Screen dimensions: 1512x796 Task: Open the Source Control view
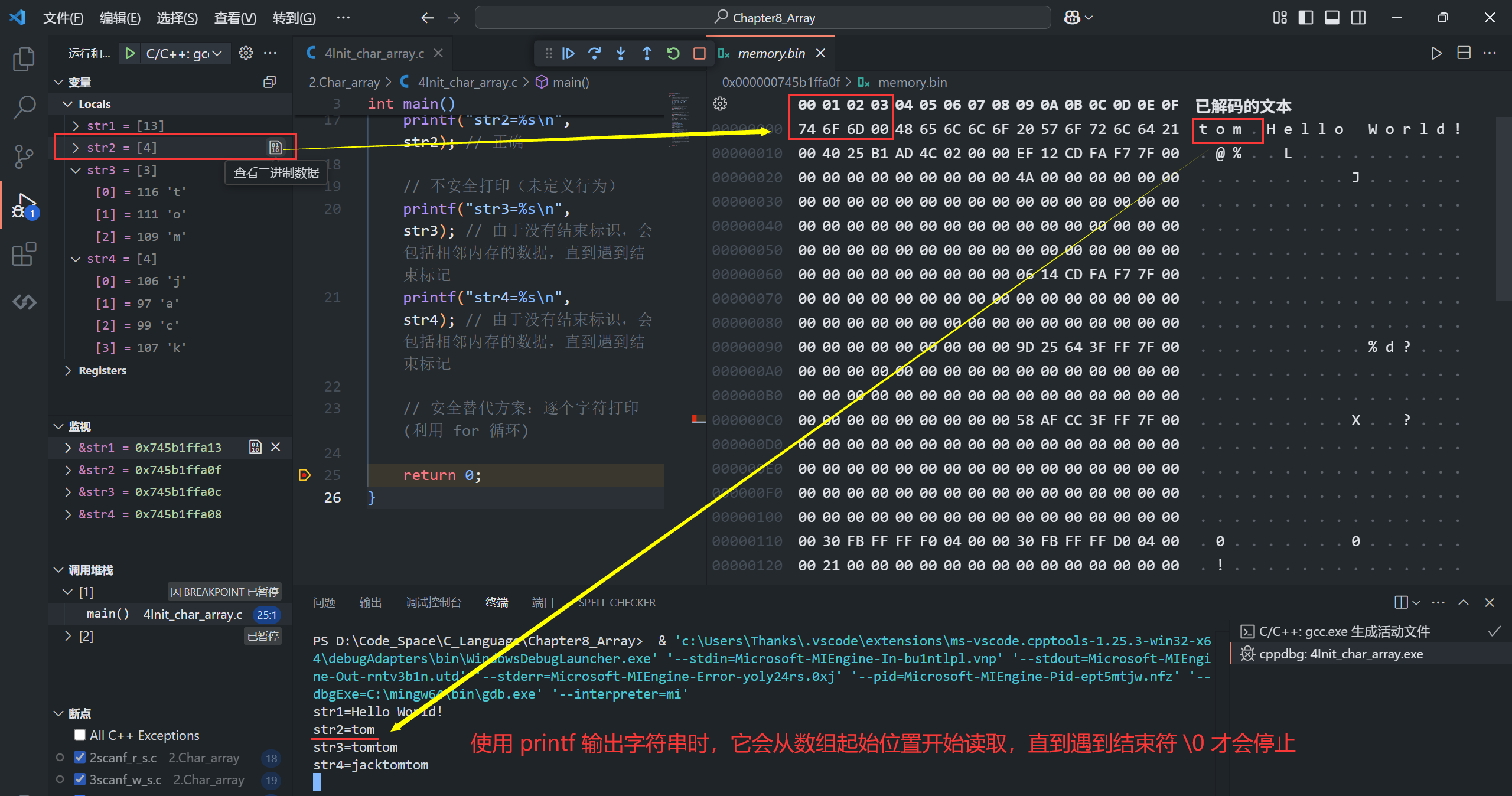tap(24, 156)
